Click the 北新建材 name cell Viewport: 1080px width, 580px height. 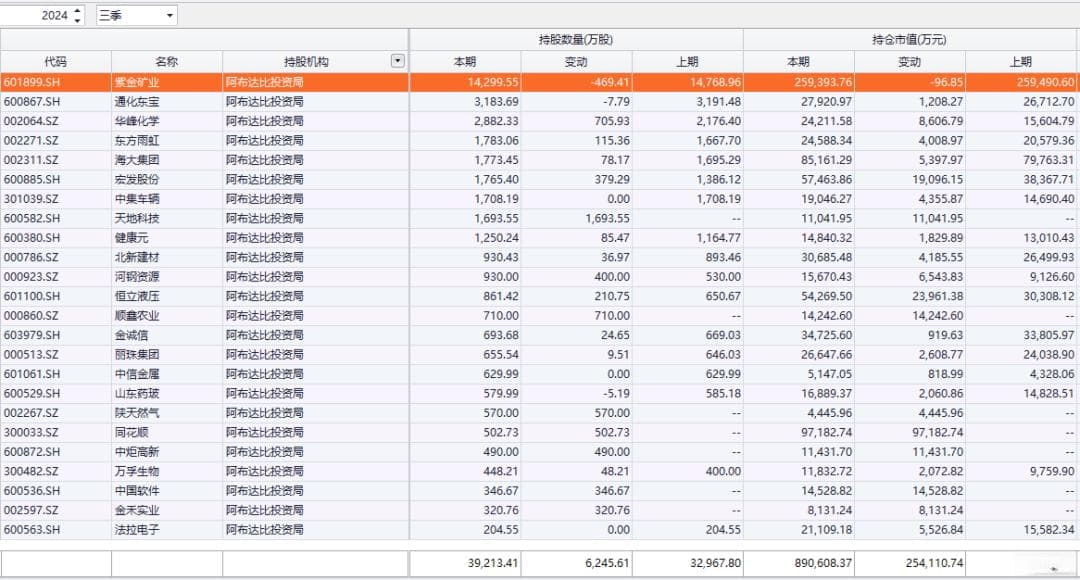click(167, 257)
